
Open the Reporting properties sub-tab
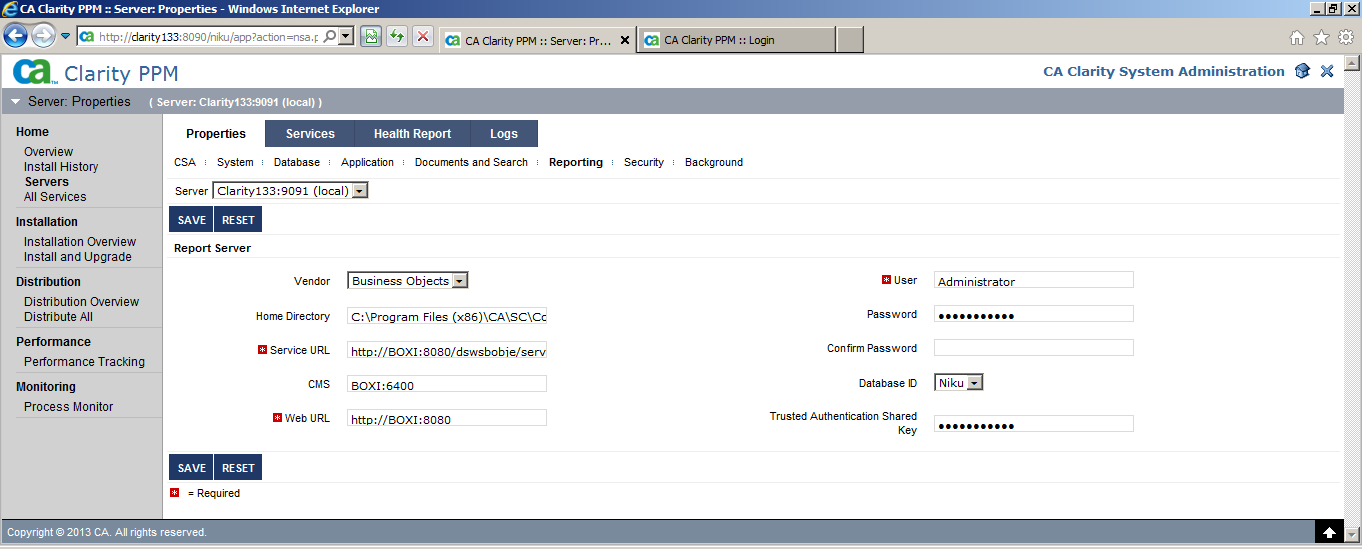576,162
